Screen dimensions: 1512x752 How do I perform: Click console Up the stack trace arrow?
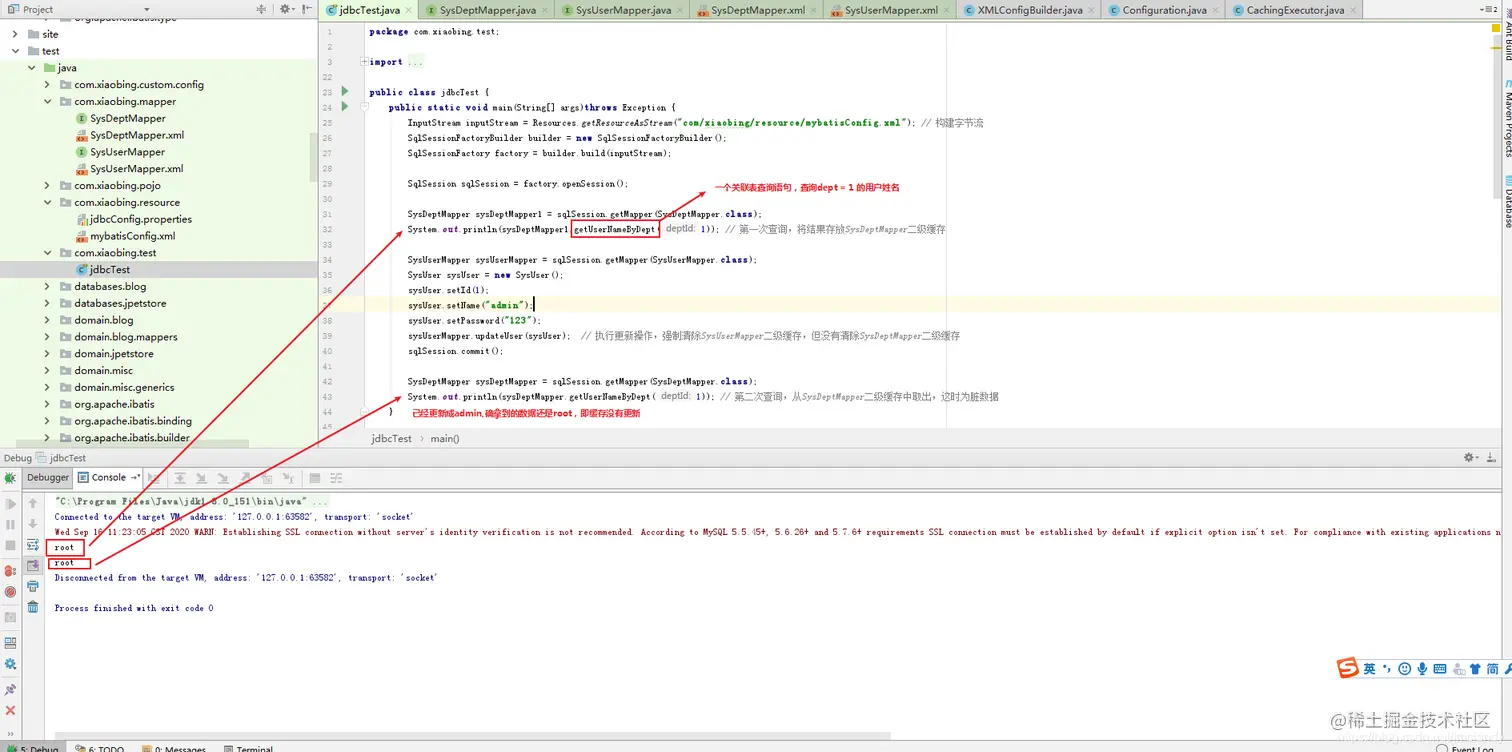[x=33, y=503]
